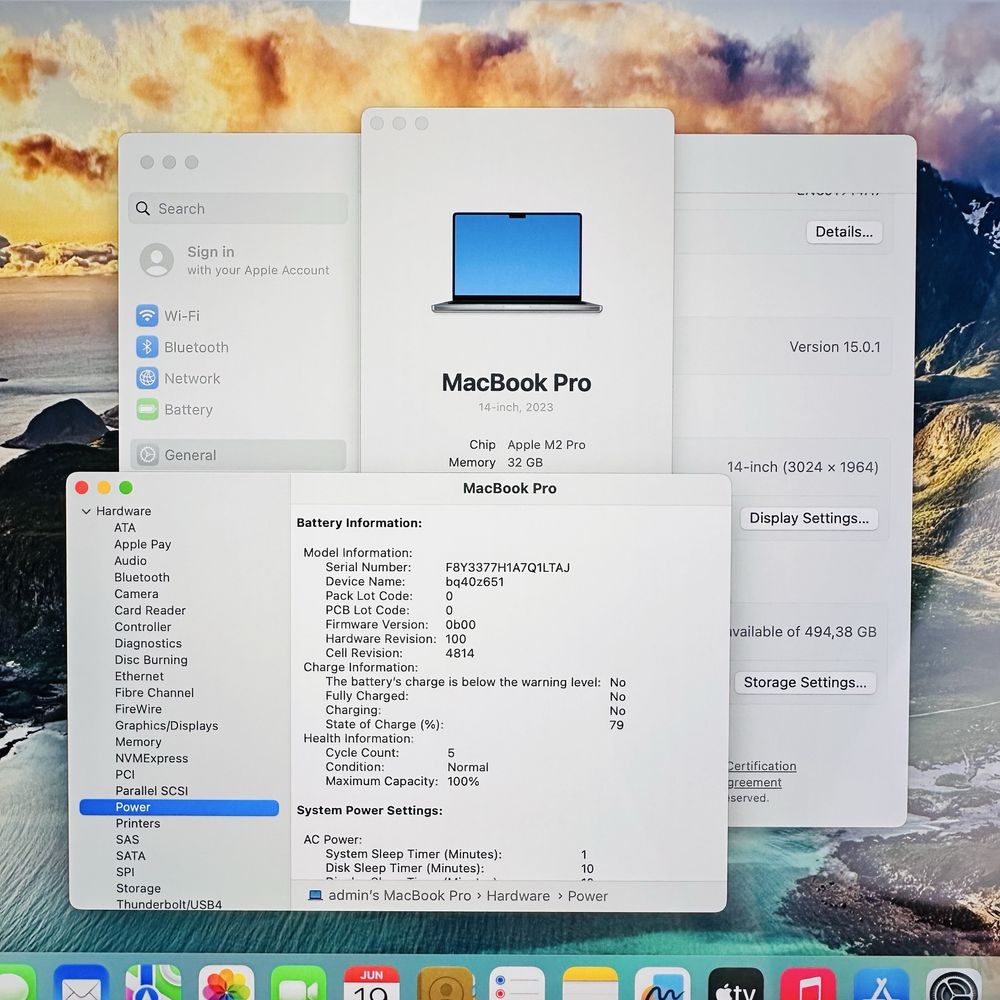The image size is (1000, 1000).
Task: Select ATA in the Hardware list
Action: point(124,527)
